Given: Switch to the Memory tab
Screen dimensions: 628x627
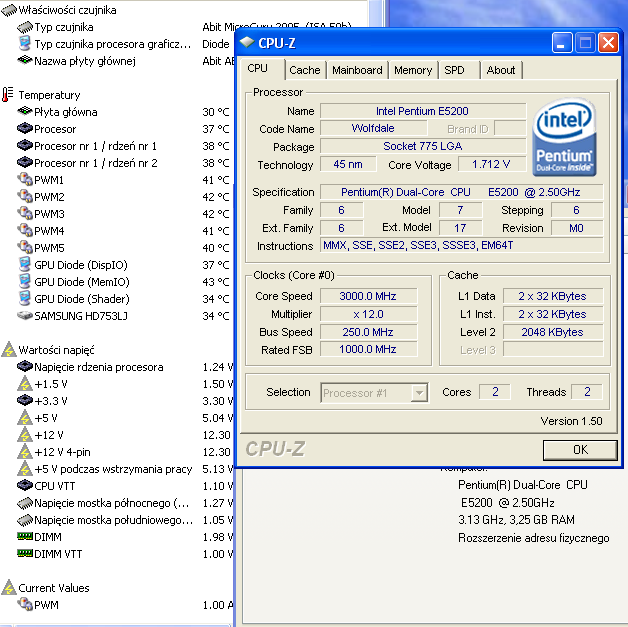Looking at the screenshot, I should [x=413, y=70].
